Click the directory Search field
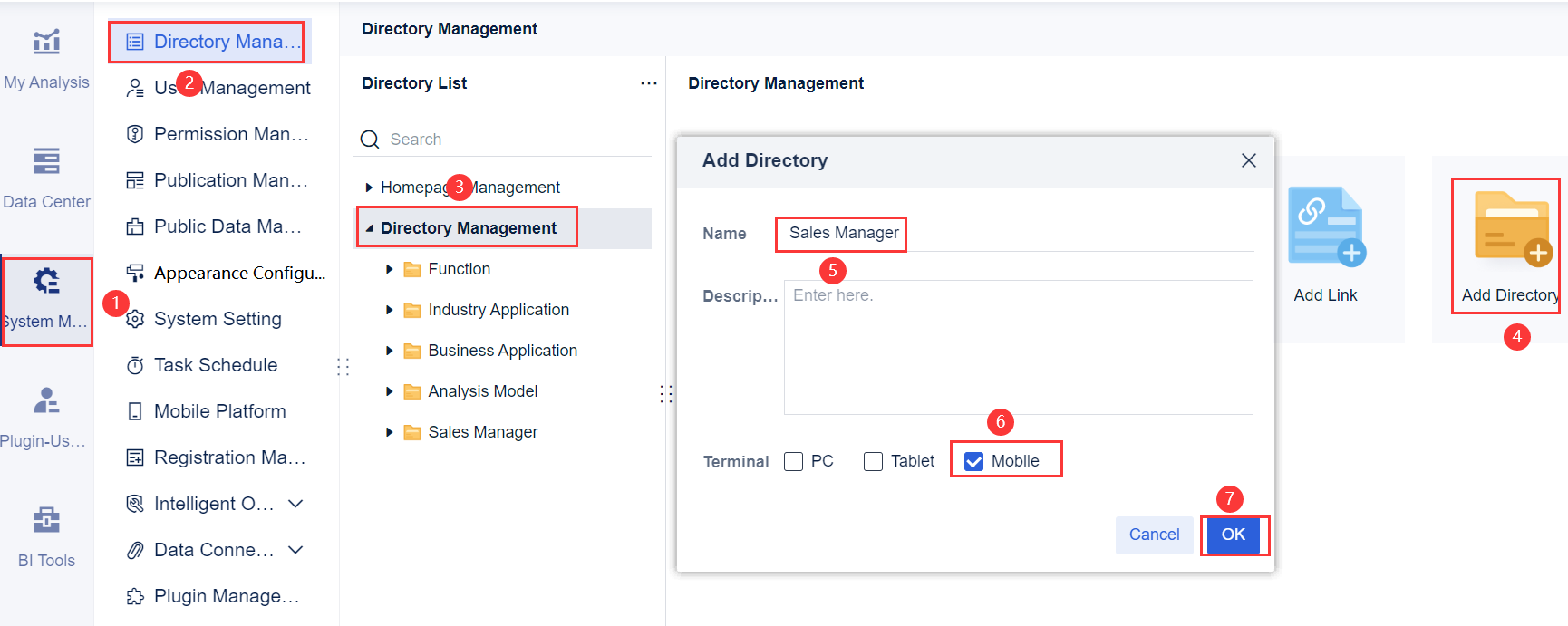This screenshot has width=1568, height=626. (502, 140)
